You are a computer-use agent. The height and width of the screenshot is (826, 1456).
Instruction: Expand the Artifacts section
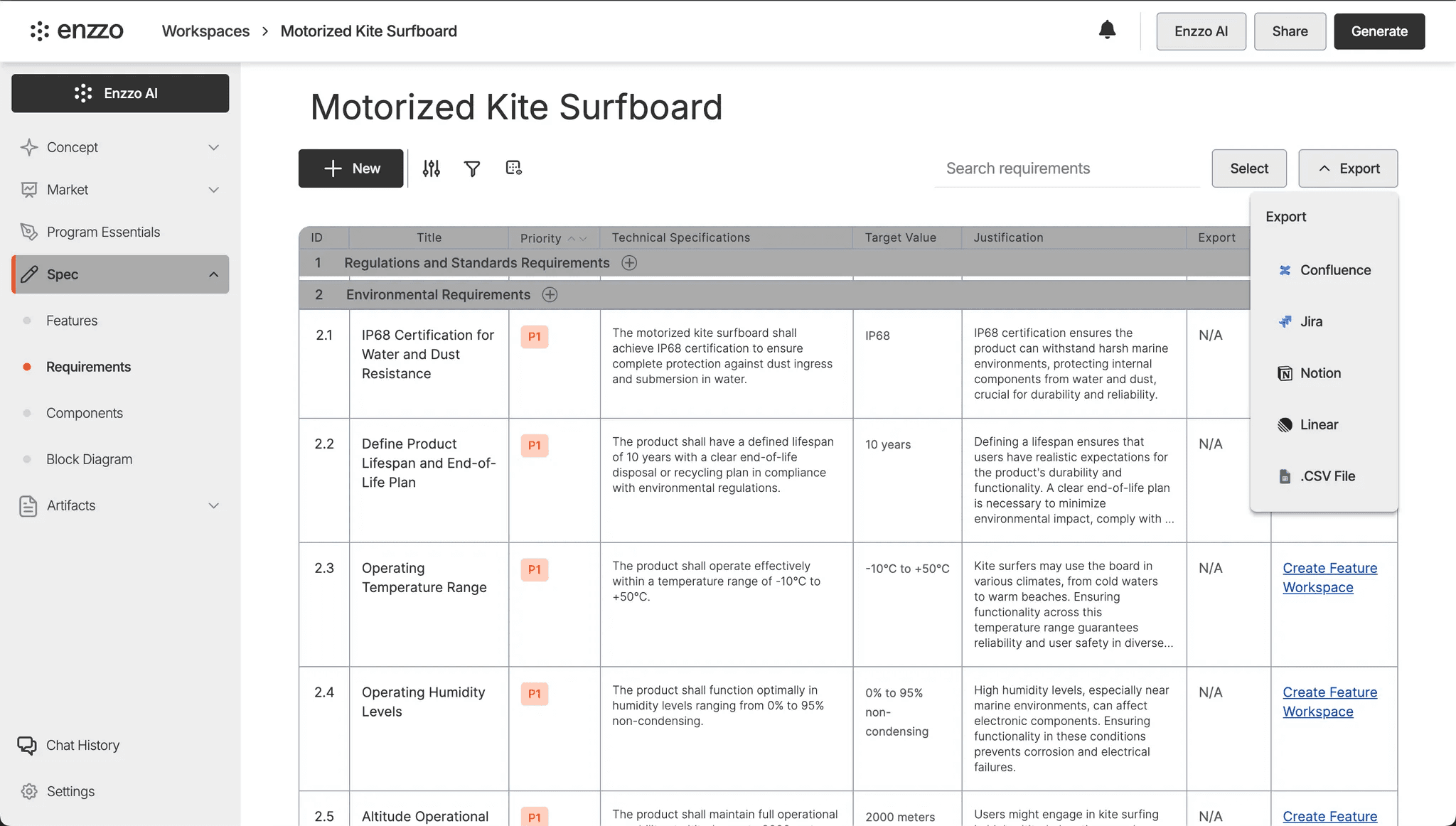click(213, 505)
